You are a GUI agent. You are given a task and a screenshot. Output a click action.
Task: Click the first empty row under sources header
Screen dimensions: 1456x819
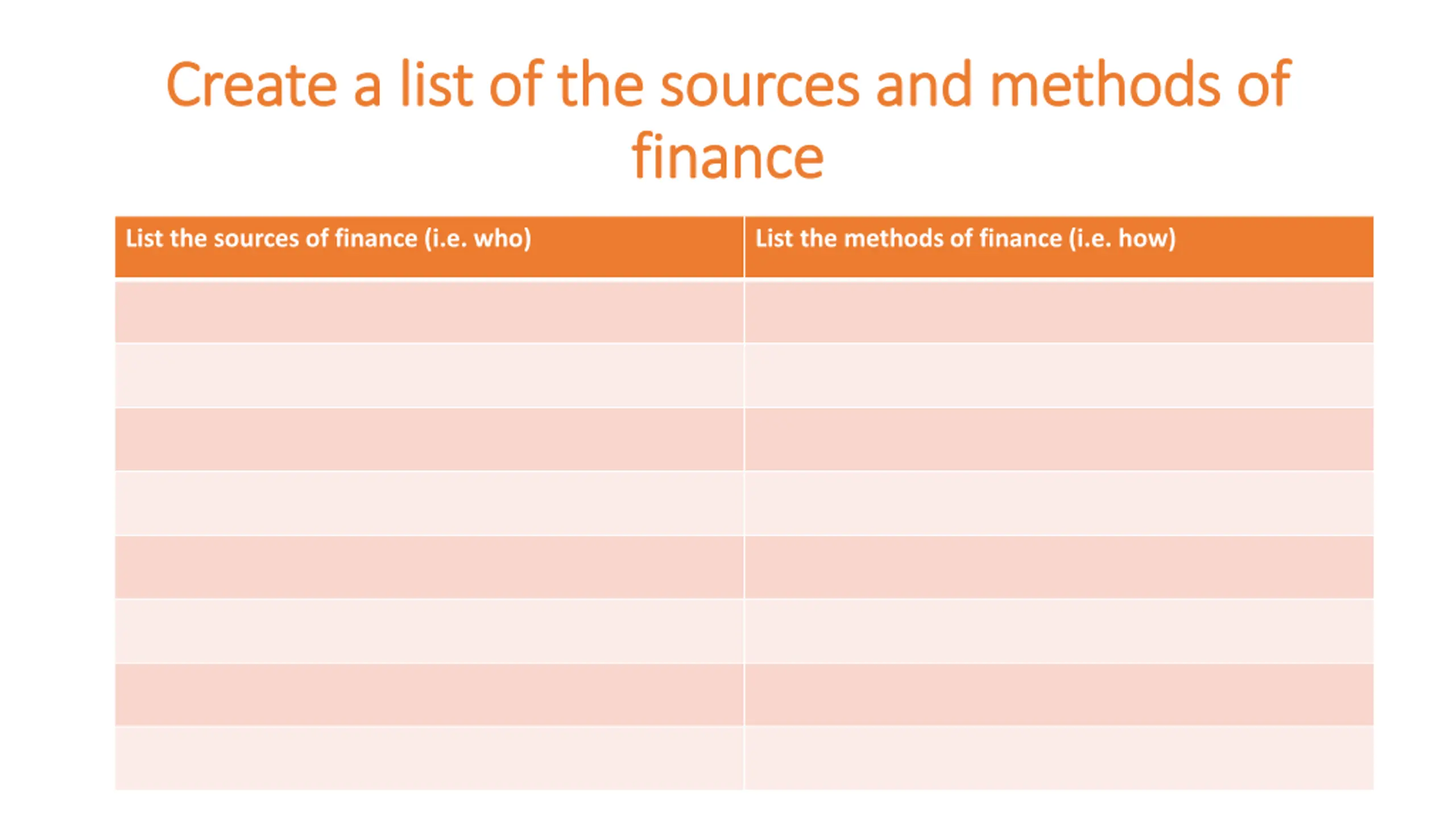(x=429, y=312)
